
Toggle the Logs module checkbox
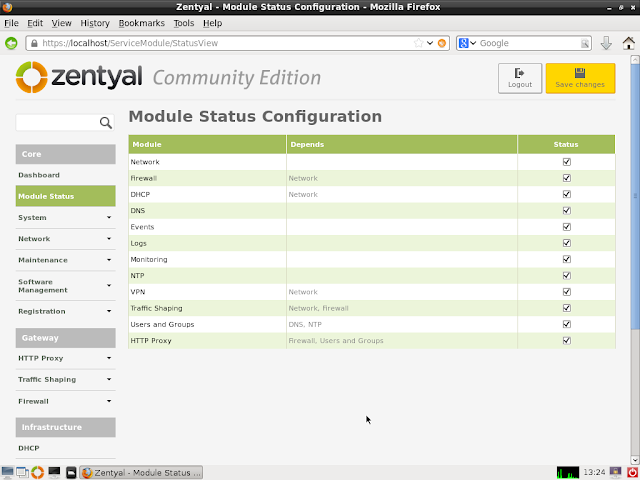tap(567, 243)
